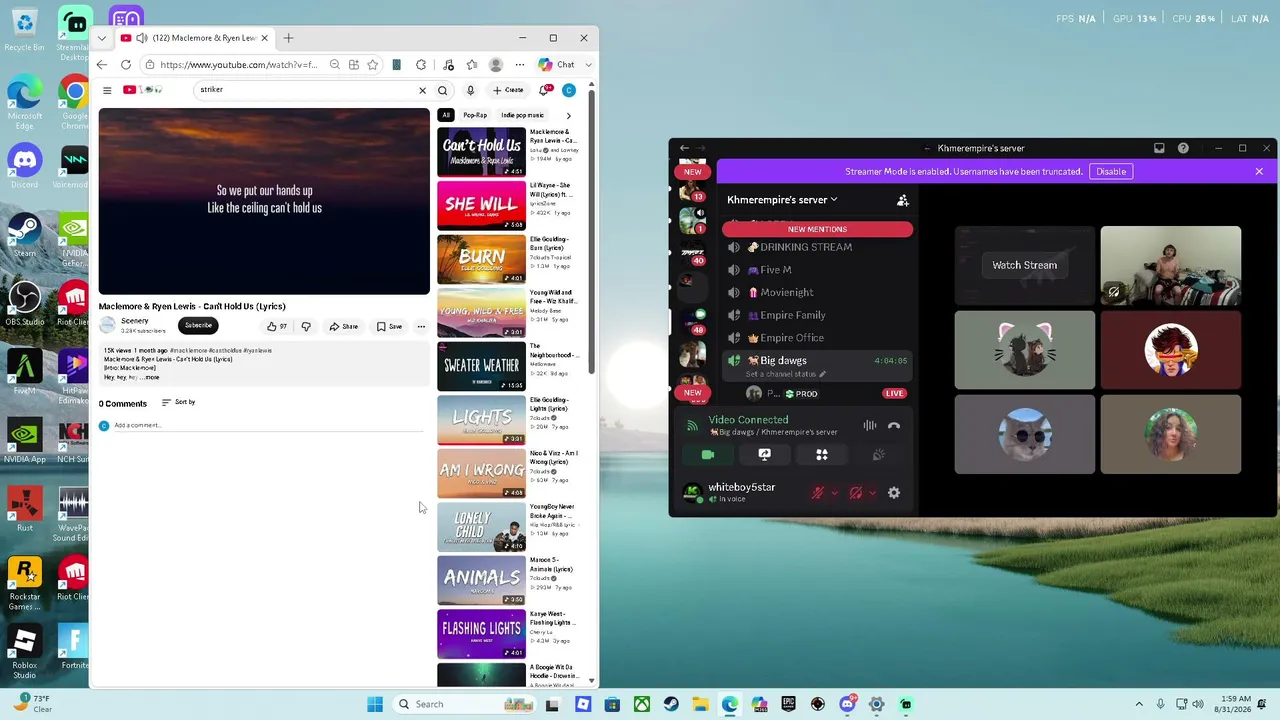Viewport: 1280px width, 720px height.
Task: Expand Khmerempire's server dropdown menu
Action: [x=834, y=200]
